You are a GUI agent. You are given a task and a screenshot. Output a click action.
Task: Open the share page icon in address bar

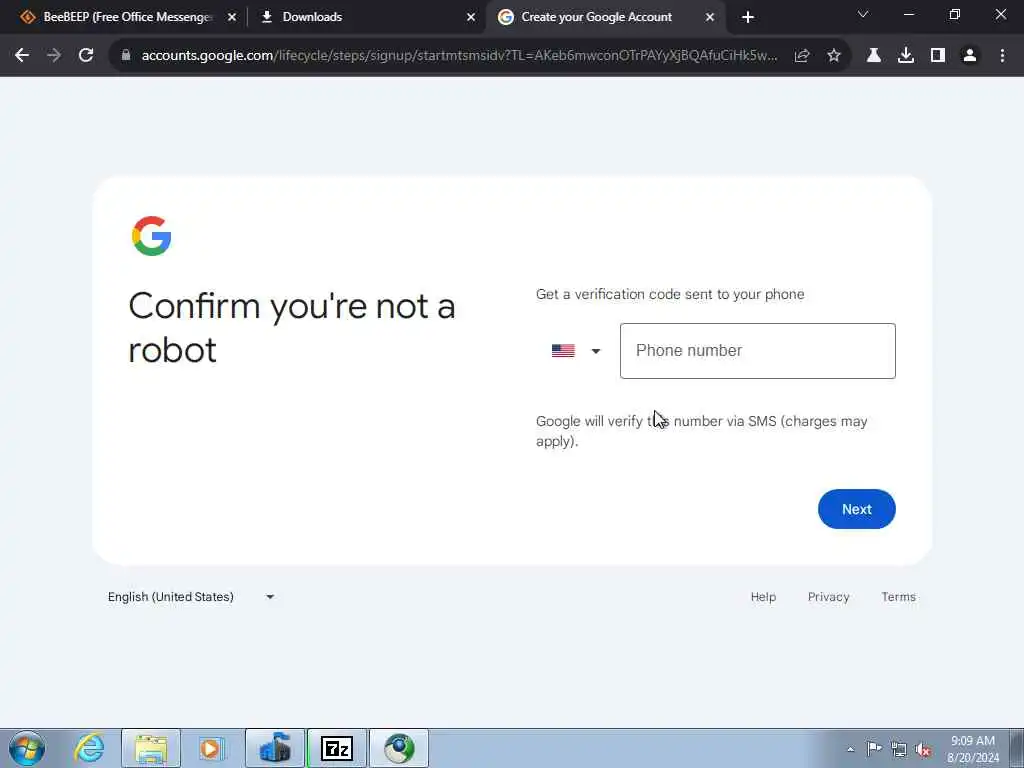tap(802, 56)
